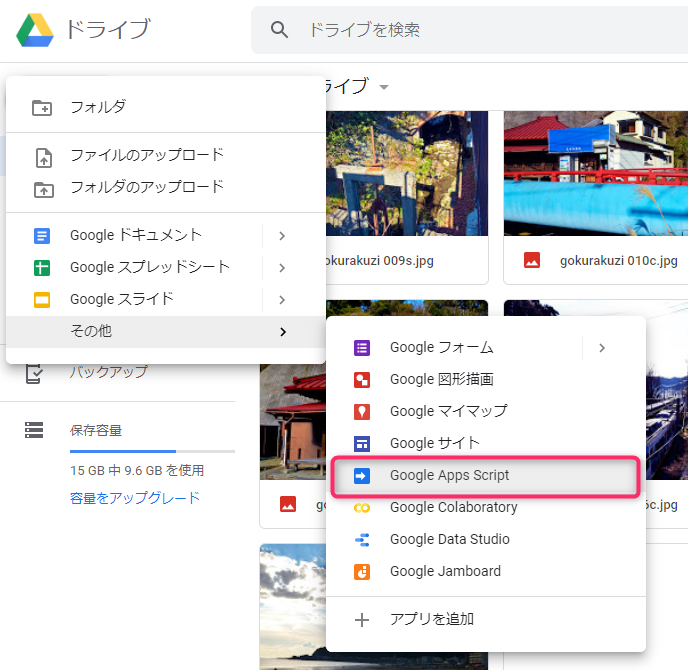Click the Data Studio icon

tap(362, 540)
